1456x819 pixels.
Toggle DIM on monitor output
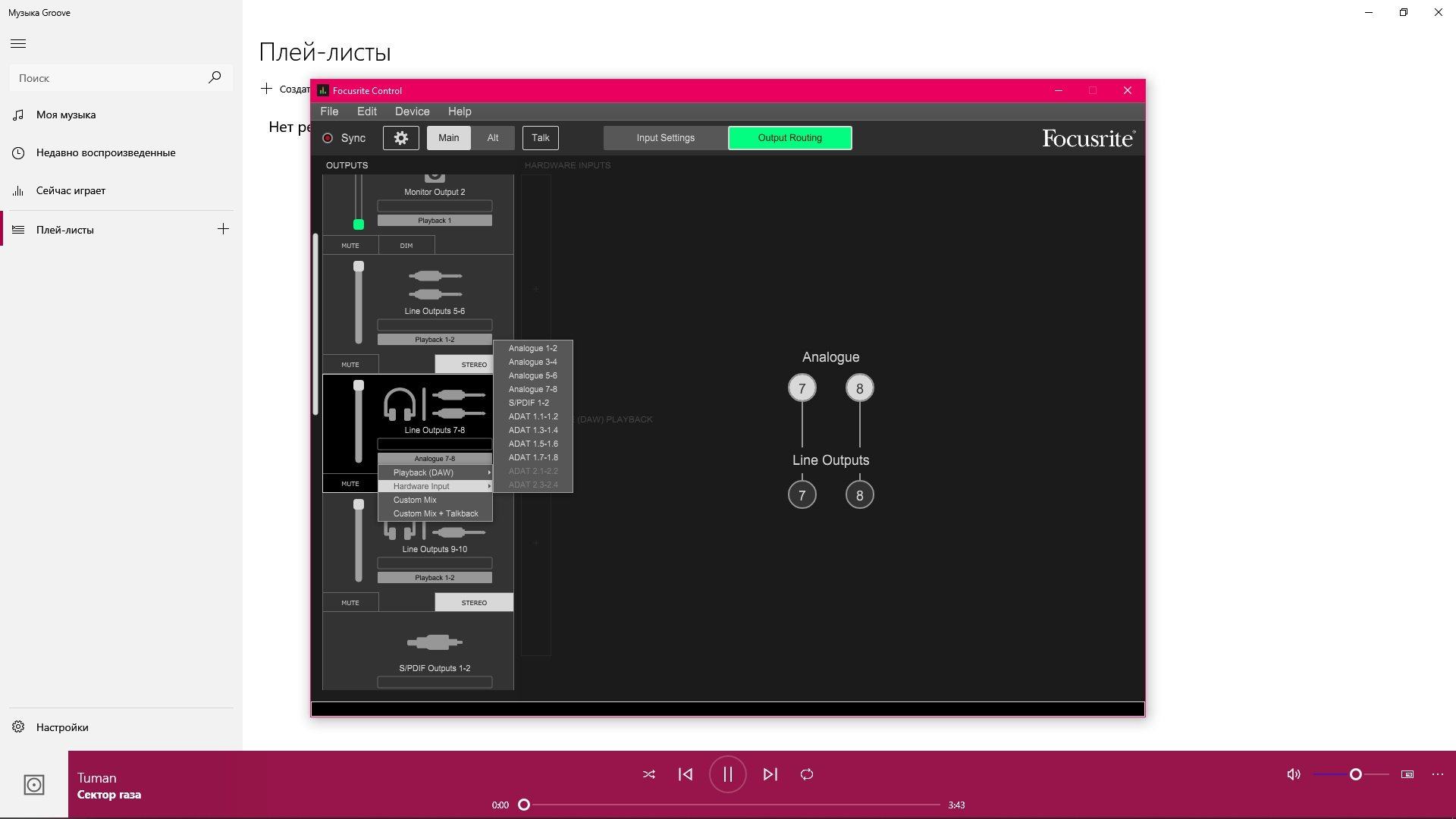[406, 246]
